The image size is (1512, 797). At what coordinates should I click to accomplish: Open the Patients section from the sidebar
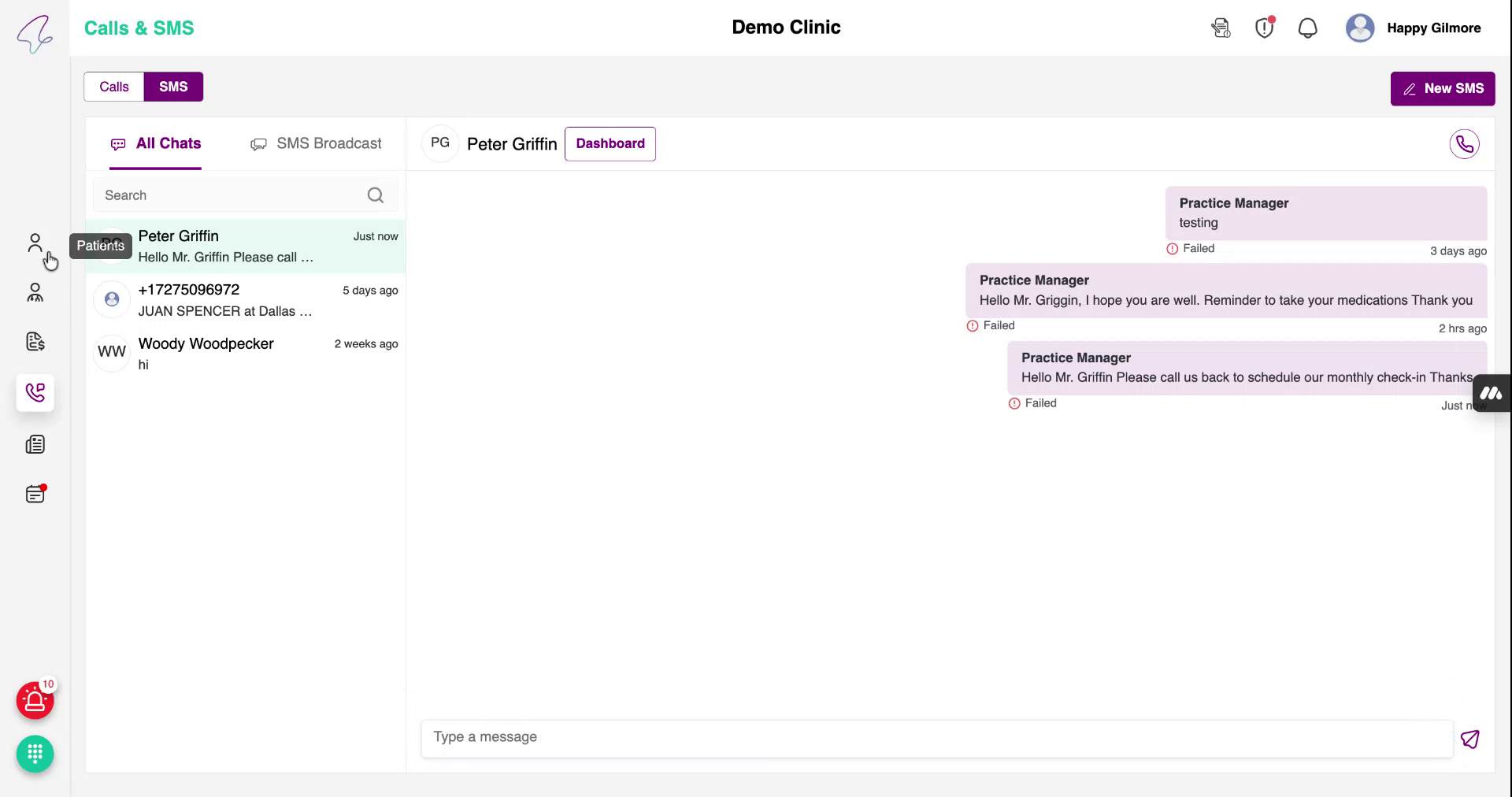pyautogui.click(x=35, y=243)
